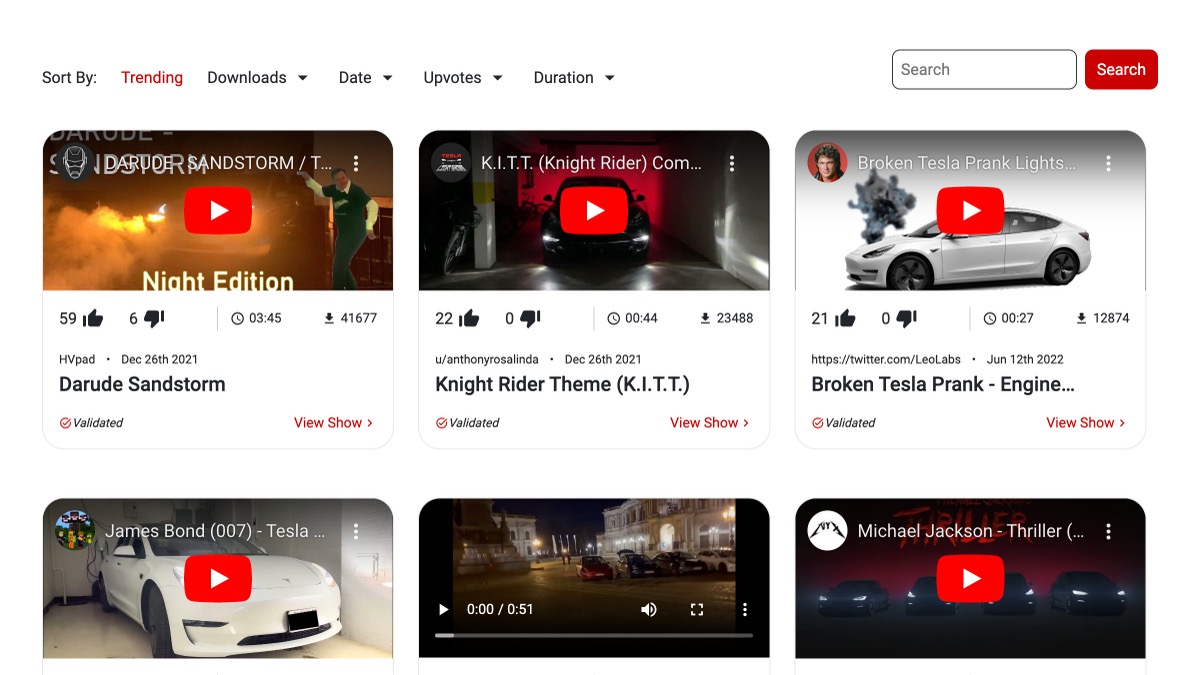Downvote the Knight Rider Theme show
This screenshot has height=675, width=1200.
(530, 318)
